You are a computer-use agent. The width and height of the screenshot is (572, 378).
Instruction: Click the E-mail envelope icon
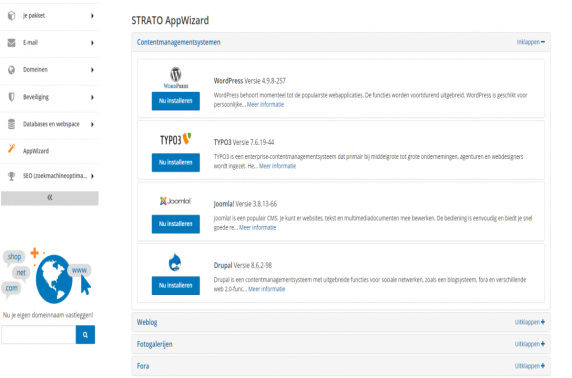[x=12, y=43]
